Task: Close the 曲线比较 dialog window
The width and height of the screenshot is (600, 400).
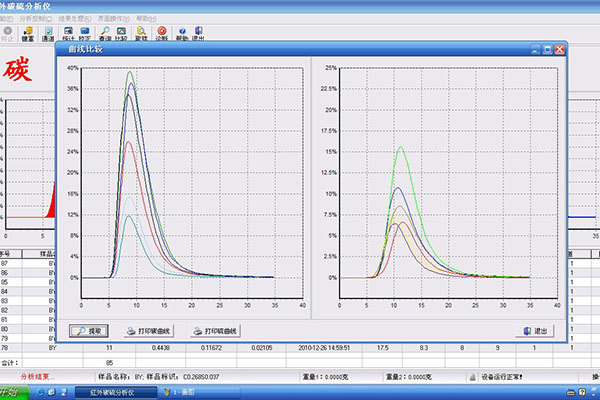Action: click(560, 48)
